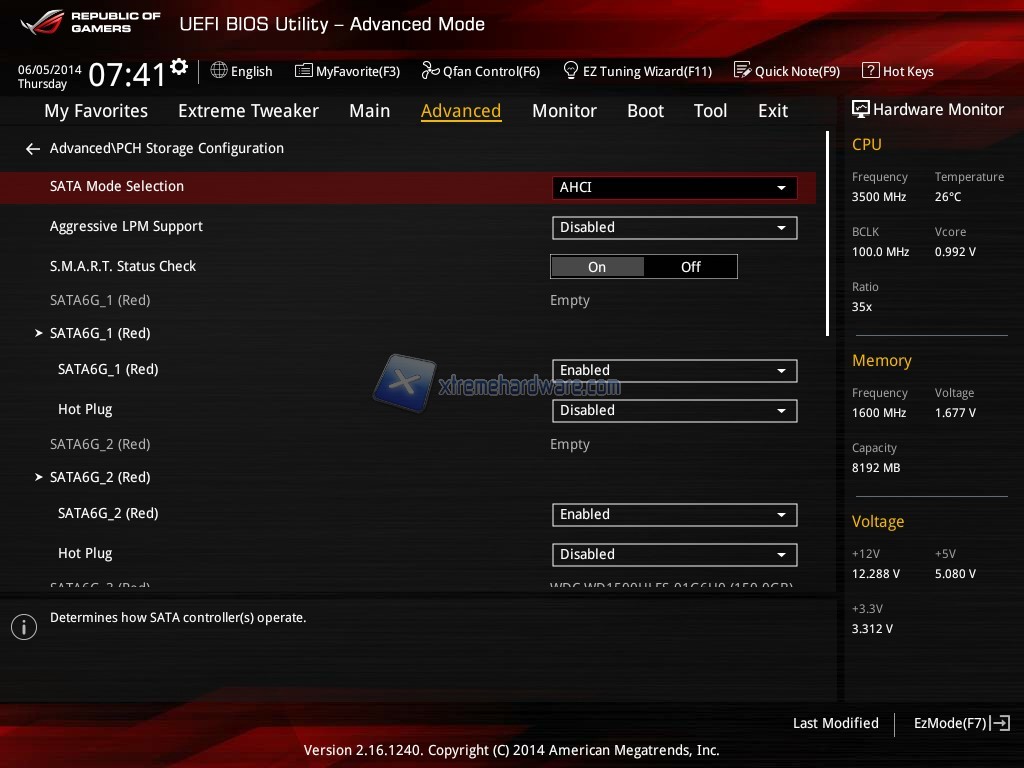Click the back arrow next to Advanced\PCH Storage Configuration
This screenshot has width=1024, height=768.
[33, 149]
